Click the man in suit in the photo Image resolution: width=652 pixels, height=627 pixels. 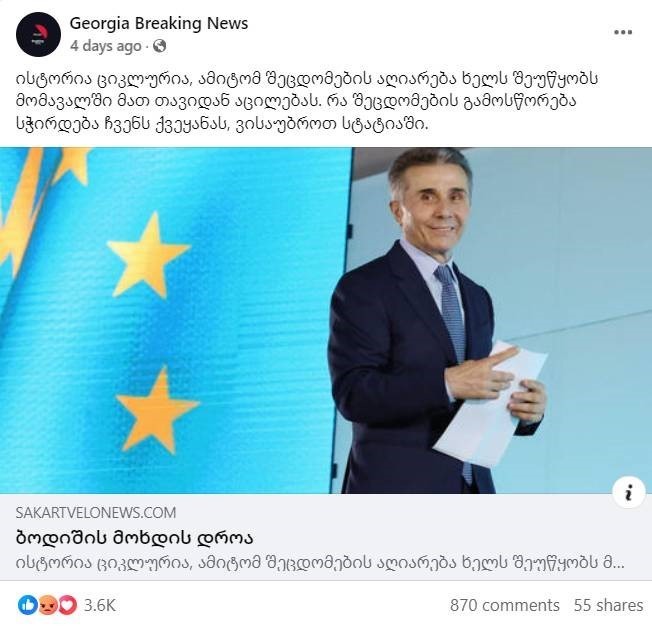coord(437,321)
